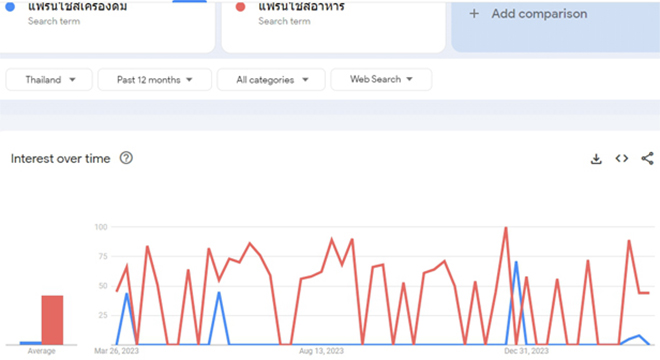Click the red Average bar

(52, 320)
